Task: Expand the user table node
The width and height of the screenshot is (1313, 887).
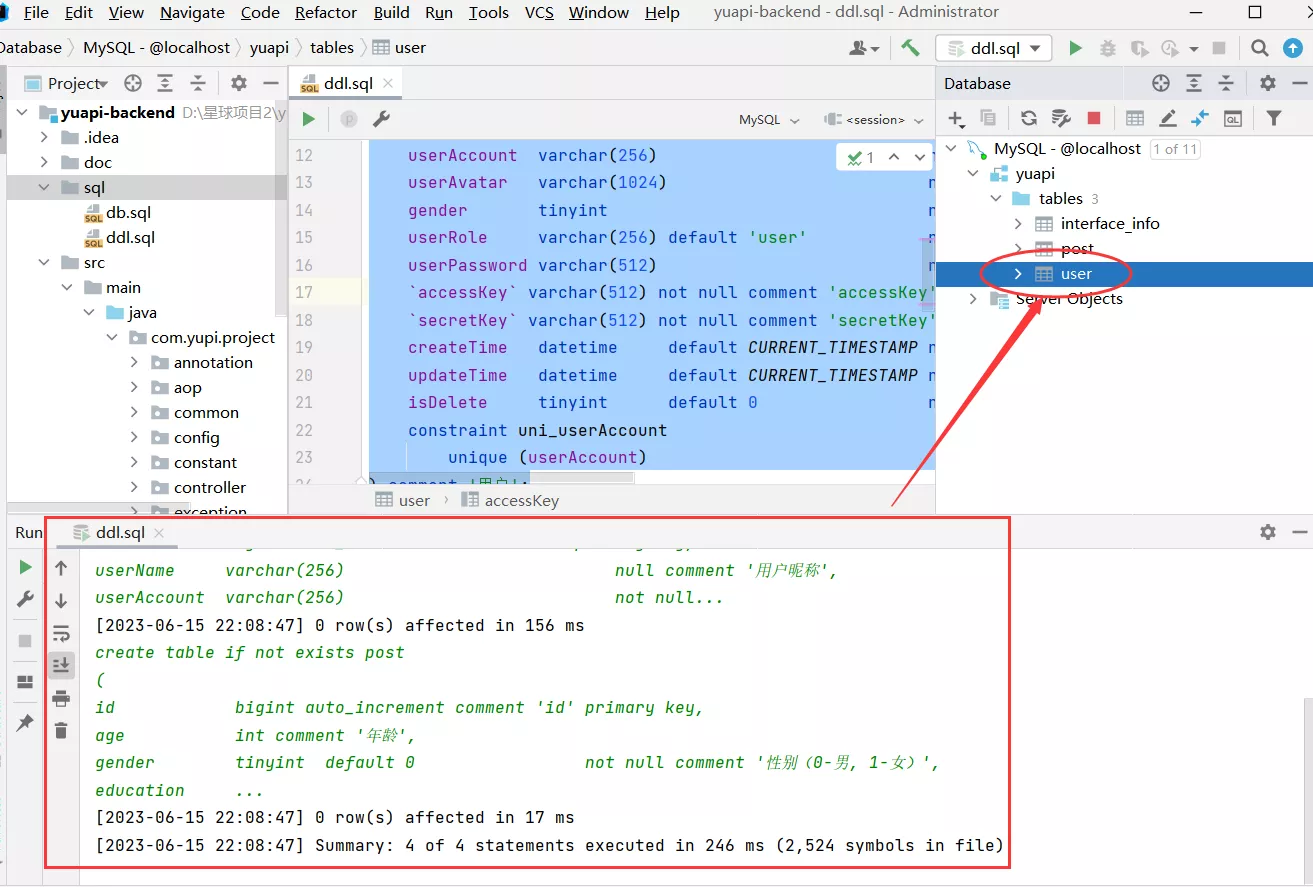Action: 1018,273
